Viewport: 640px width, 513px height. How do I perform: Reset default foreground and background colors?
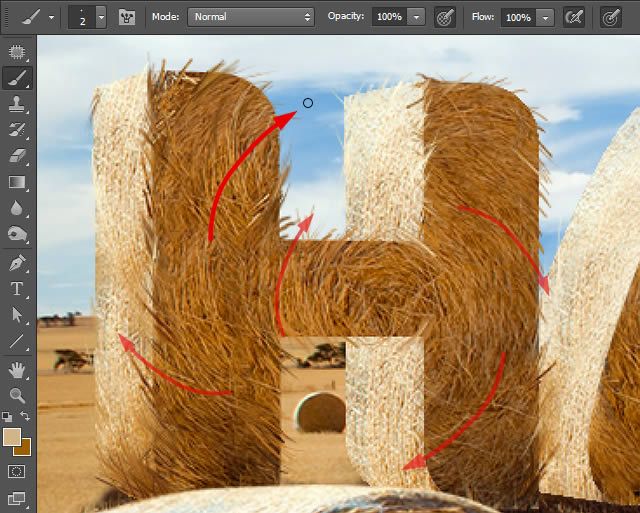click(7, 416)
